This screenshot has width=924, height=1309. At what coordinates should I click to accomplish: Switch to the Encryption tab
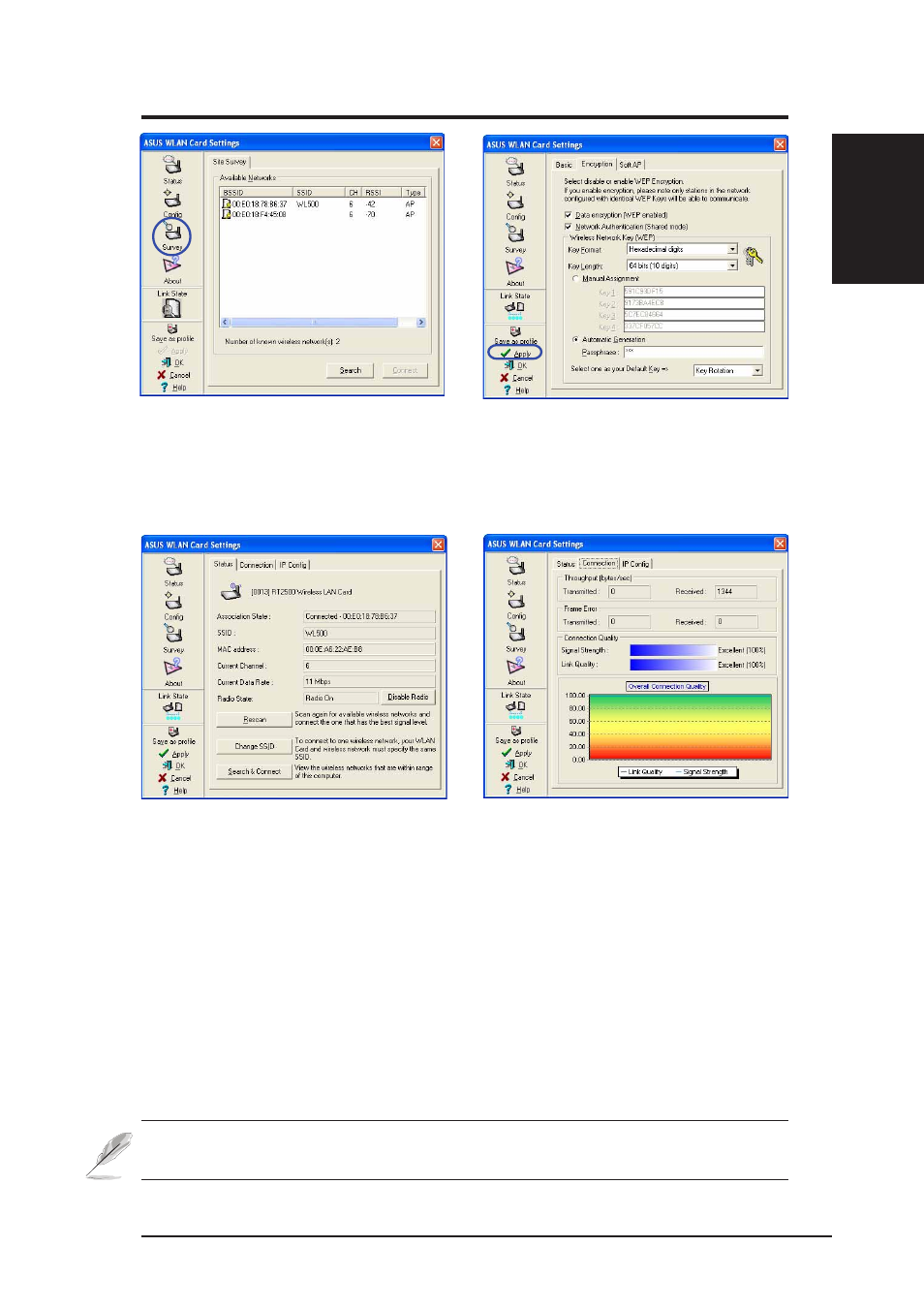click(597, 164)
